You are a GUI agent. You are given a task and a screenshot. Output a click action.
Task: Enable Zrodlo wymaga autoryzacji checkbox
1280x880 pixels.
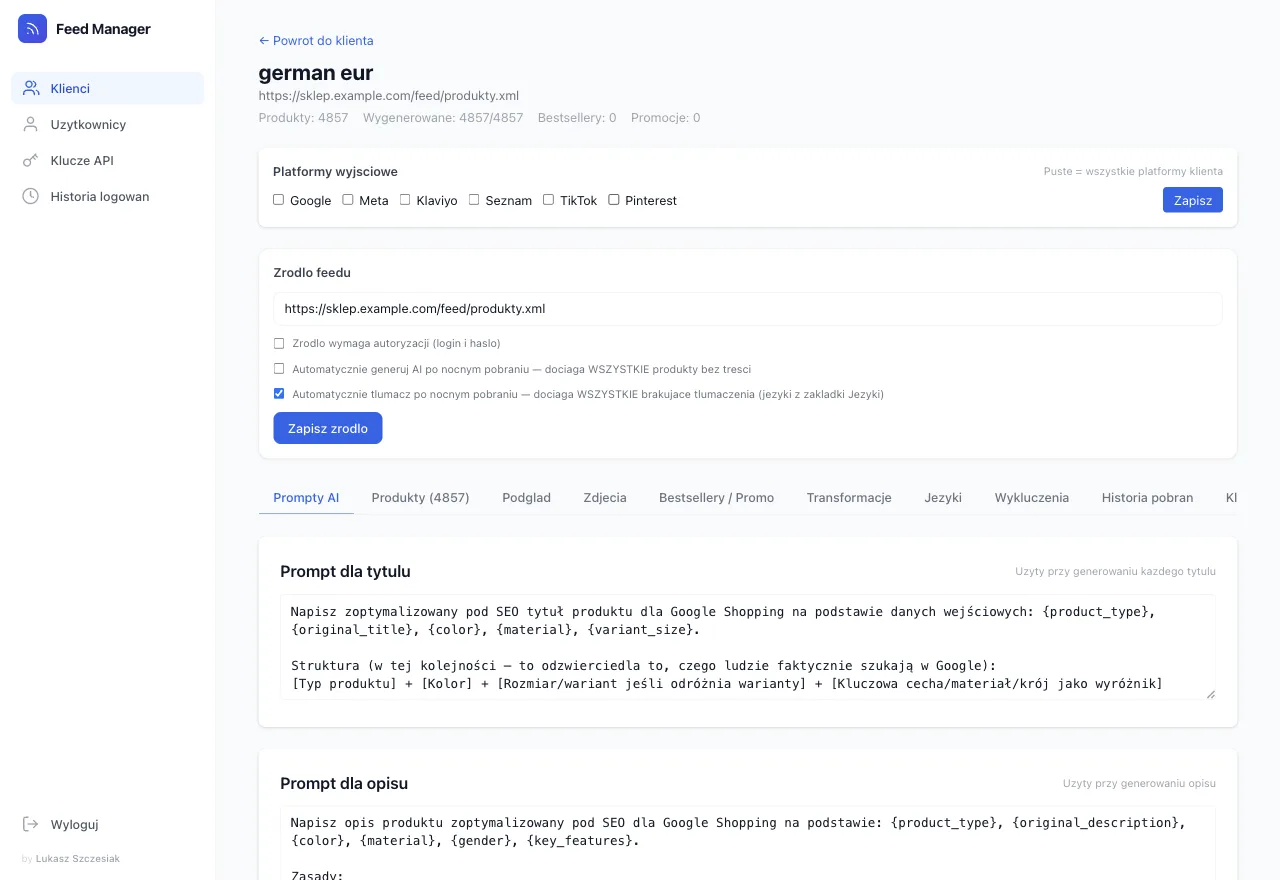[x=279, y=343]
